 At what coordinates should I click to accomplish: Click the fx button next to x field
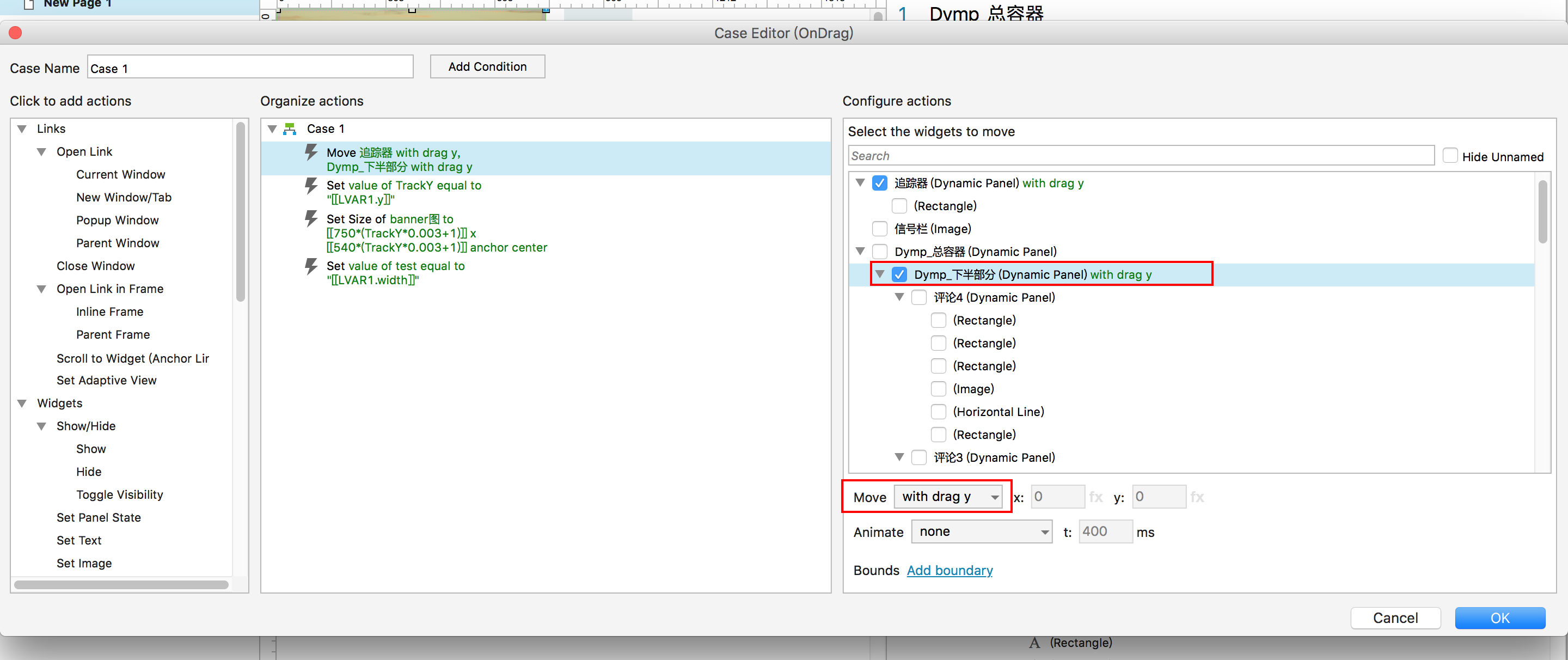tap(1095, 497)
